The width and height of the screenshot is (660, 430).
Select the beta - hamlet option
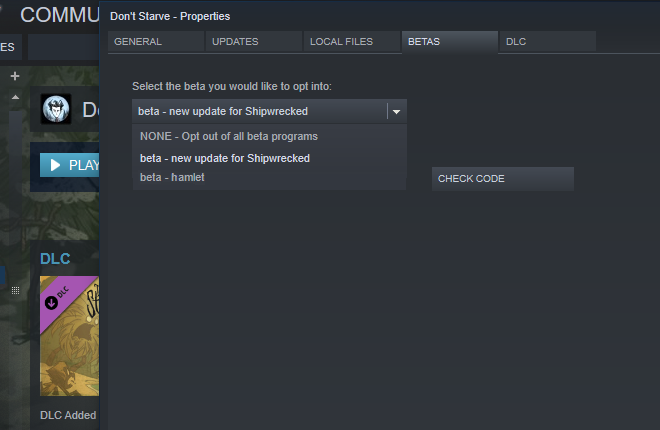click(x=172, y=177)
